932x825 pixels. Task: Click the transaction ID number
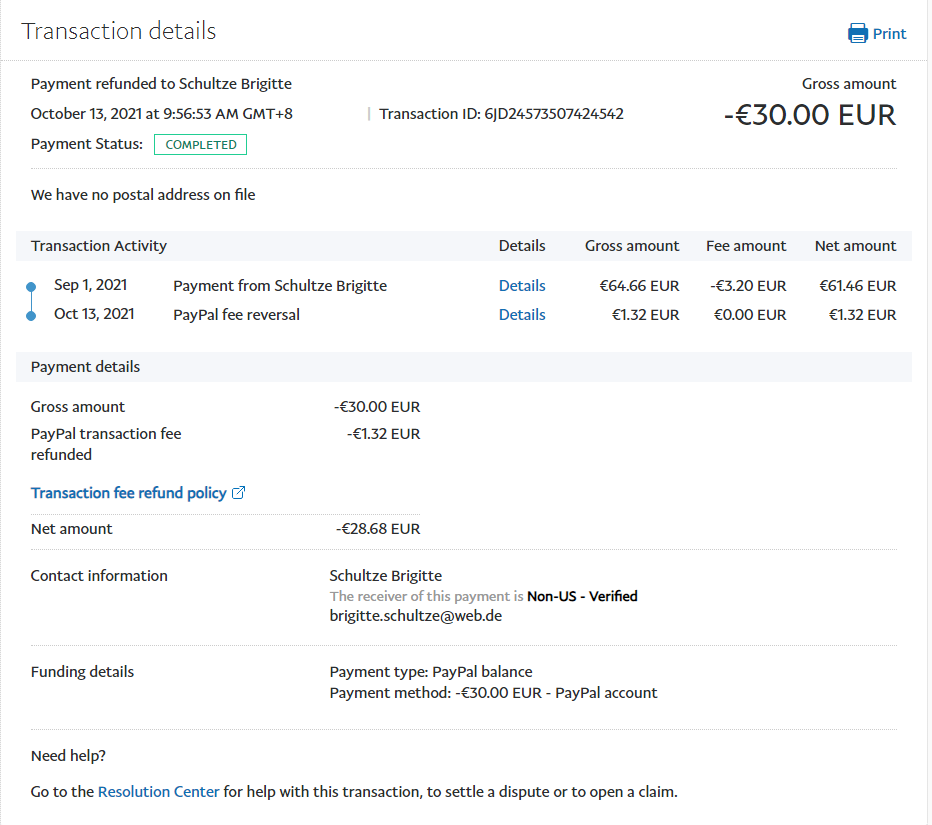click(554, 114)
